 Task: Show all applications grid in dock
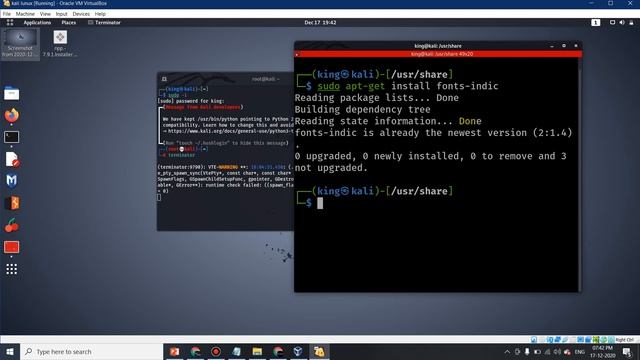(11, 269)
